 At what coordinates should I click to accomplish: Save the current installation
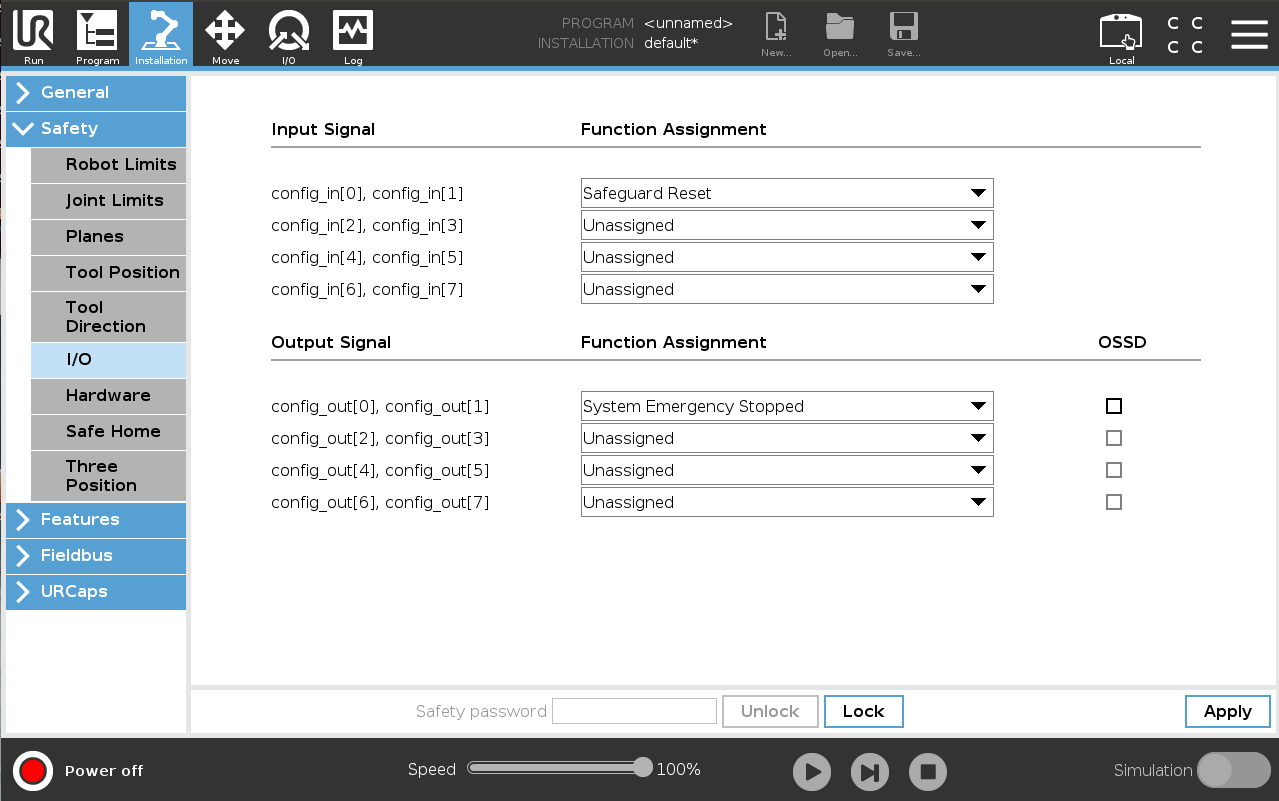[x=903, y=35]
